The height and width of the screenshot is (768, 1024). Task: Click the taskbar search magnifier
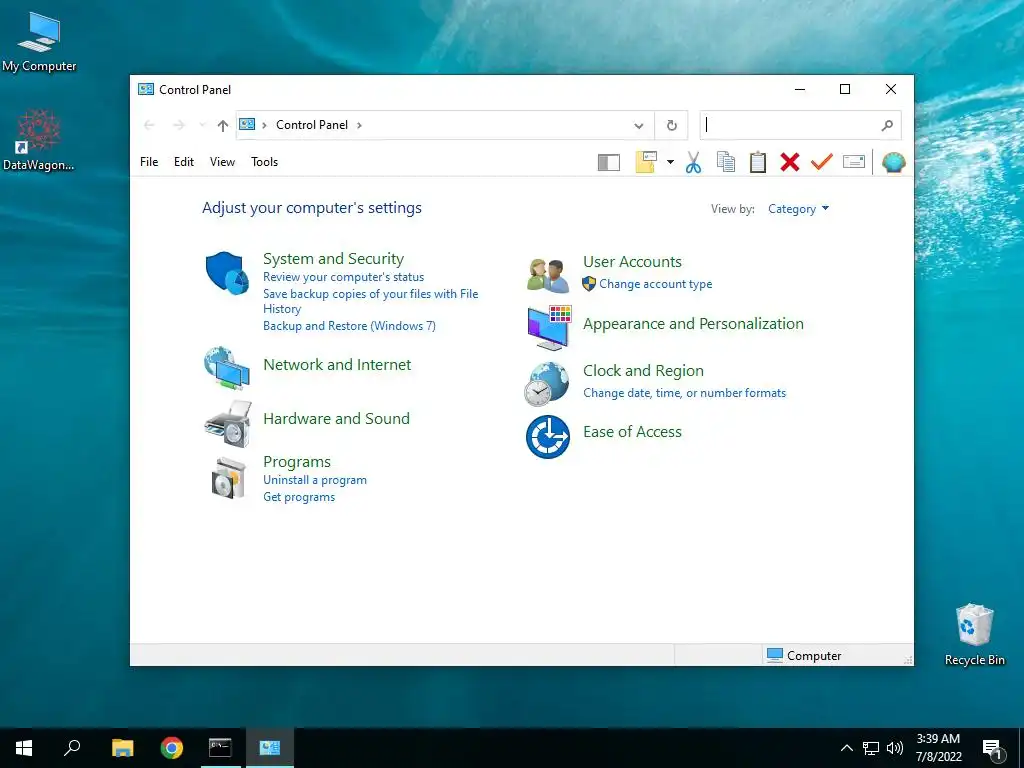[72, 748]
